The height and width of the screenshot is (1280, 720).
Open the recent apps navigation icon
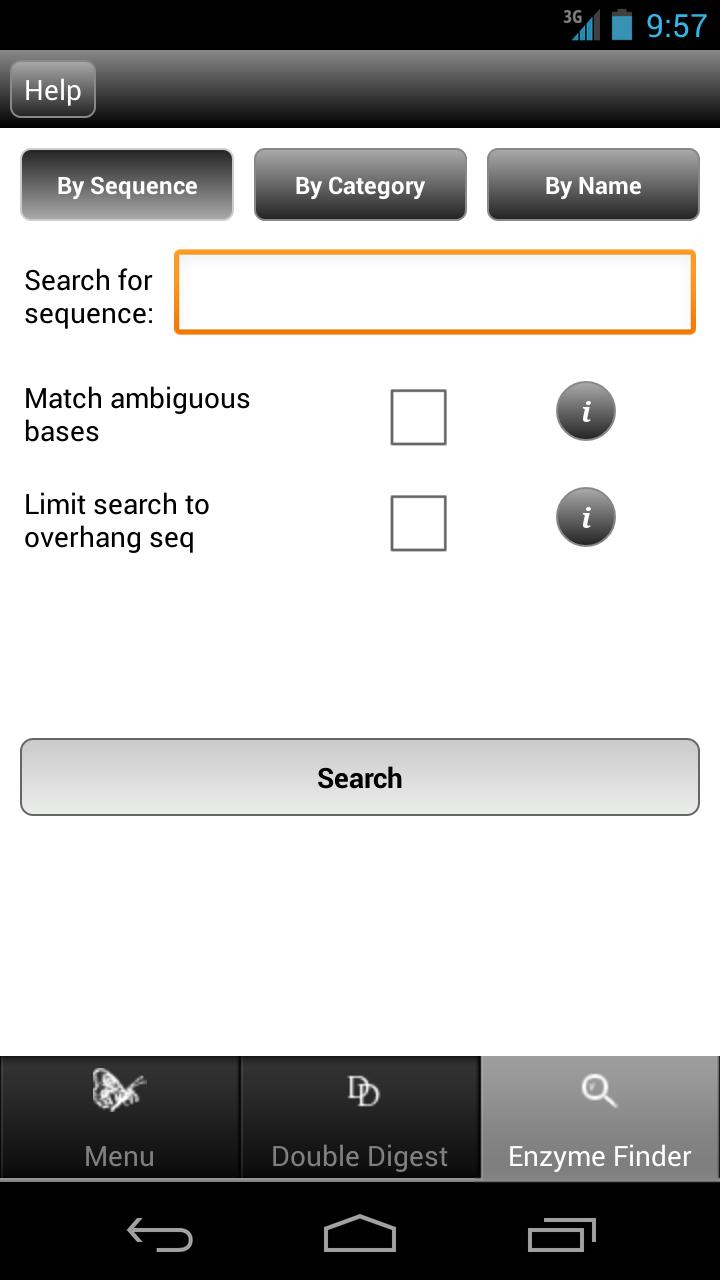point(561,1235)
